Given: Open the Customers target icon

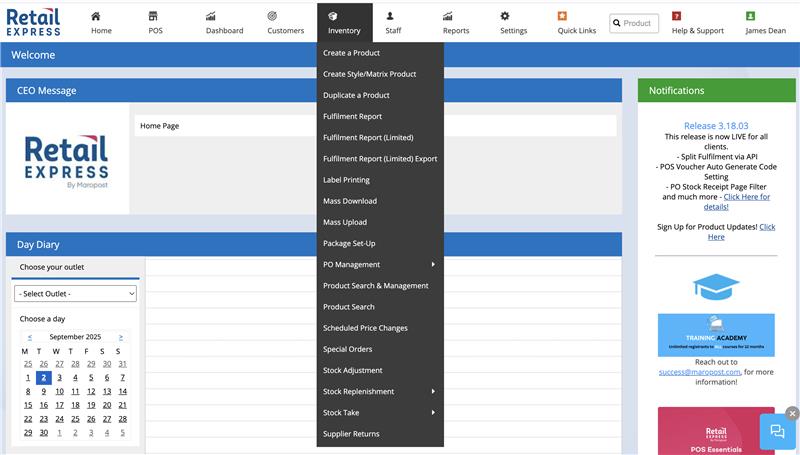Looking at the screenshot, I should tap(272, 16).
